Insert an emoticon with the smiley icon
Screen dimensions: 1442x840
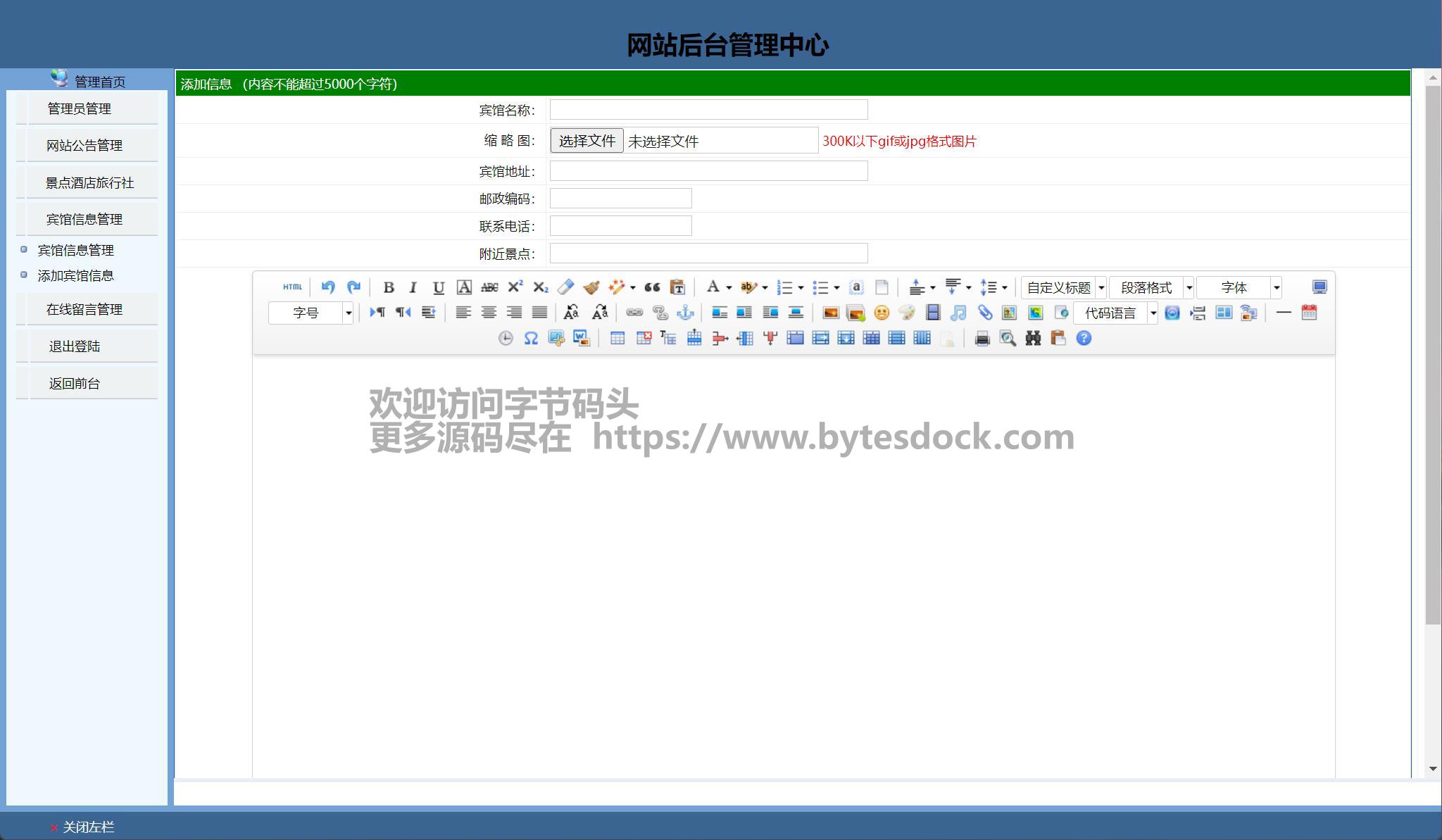click(882, 313)
